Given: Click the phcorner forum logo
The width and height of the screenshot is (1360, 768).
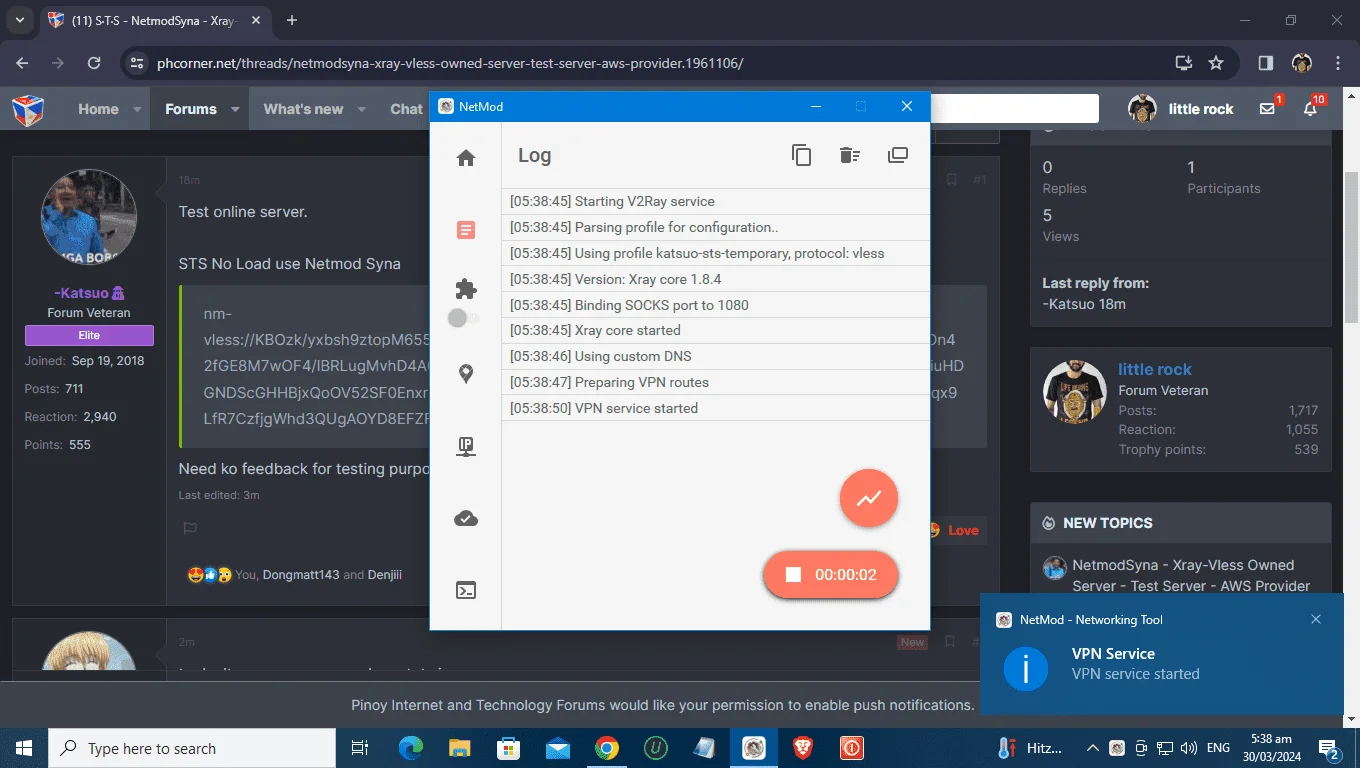Looking at the screenshot, I should click(28, 109).
